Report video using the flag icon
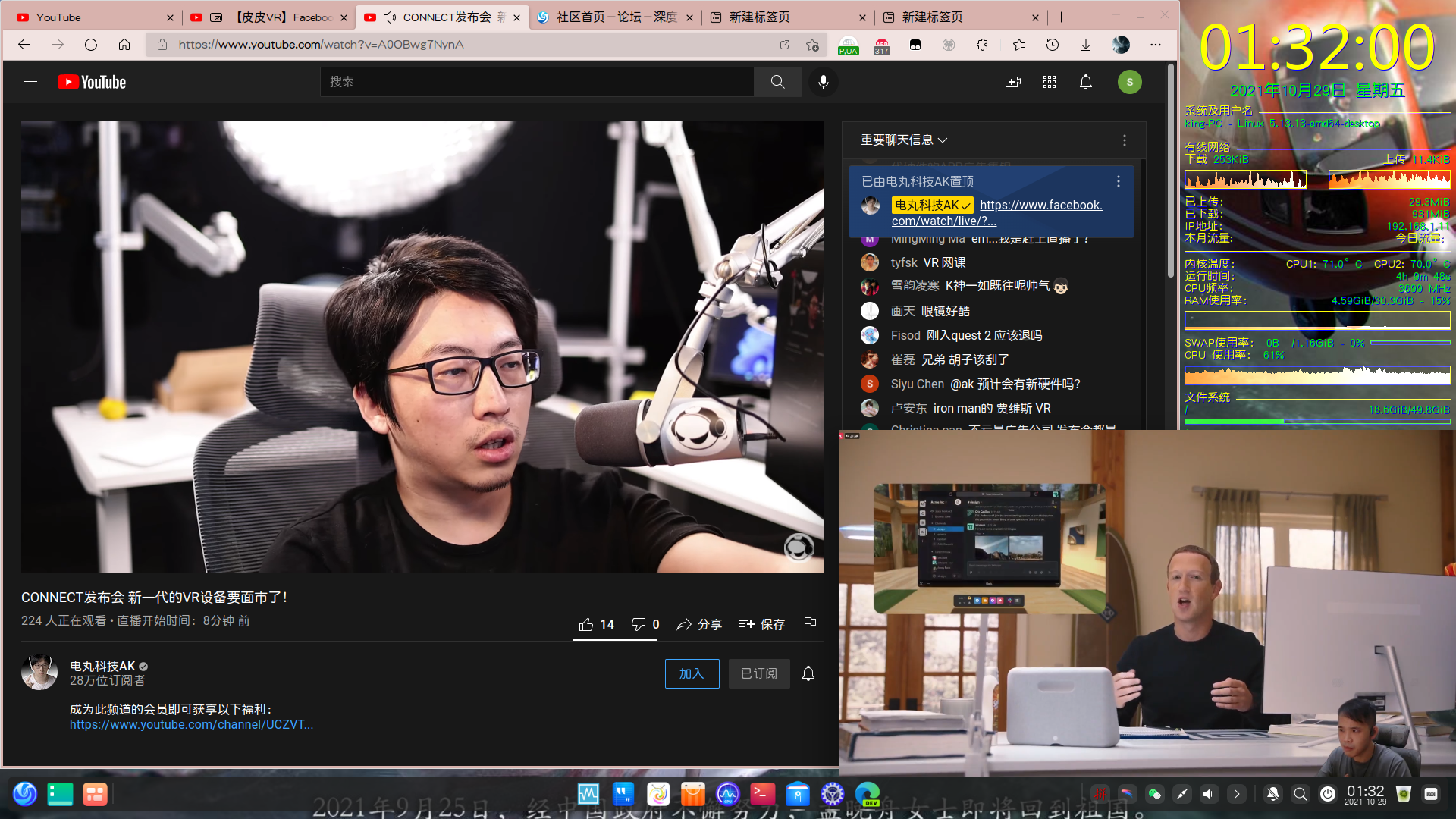Image resolution: width=1456 pixels, height=819 pixels. pyautogui.click(x=810, y=624)
